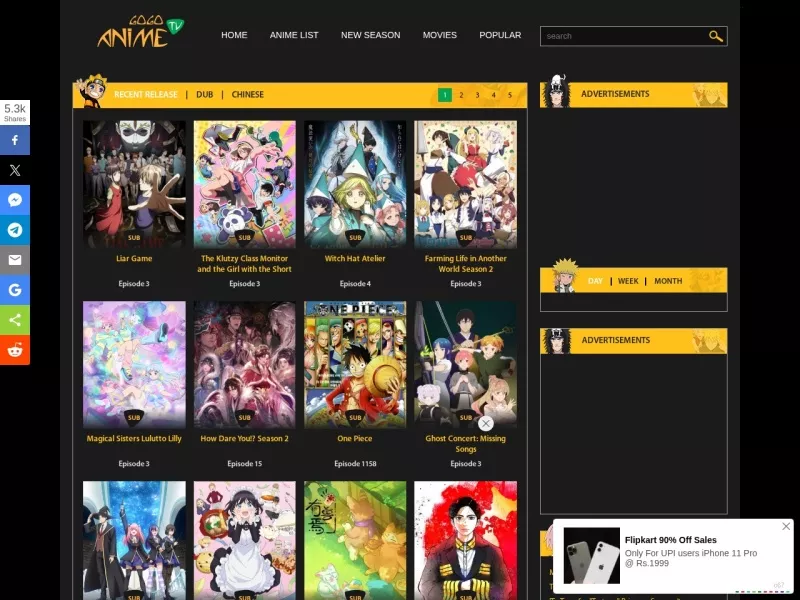
Task: Click the SUB badge on One Piece
Action: pyautogui.click(x=355, y=418)
